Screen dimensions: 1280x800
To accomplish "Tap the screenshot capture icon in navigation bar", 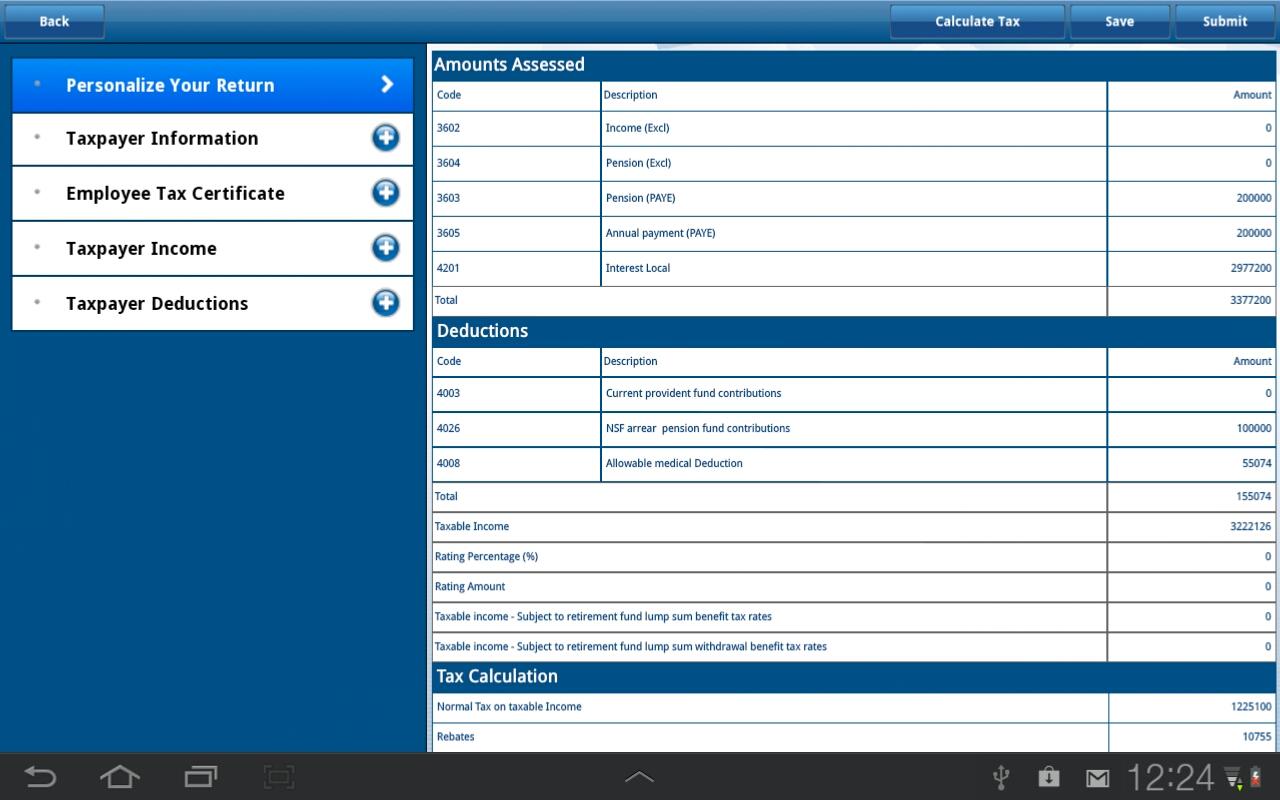I will pyautogui.click(x=279, y=777).
